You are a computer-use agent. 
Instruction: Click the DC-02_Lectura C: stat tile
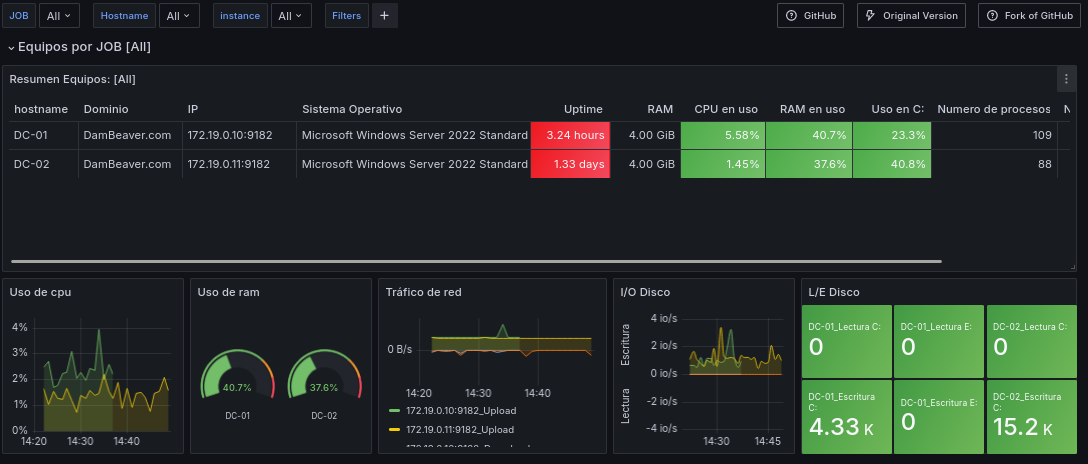coord(1032,341)
